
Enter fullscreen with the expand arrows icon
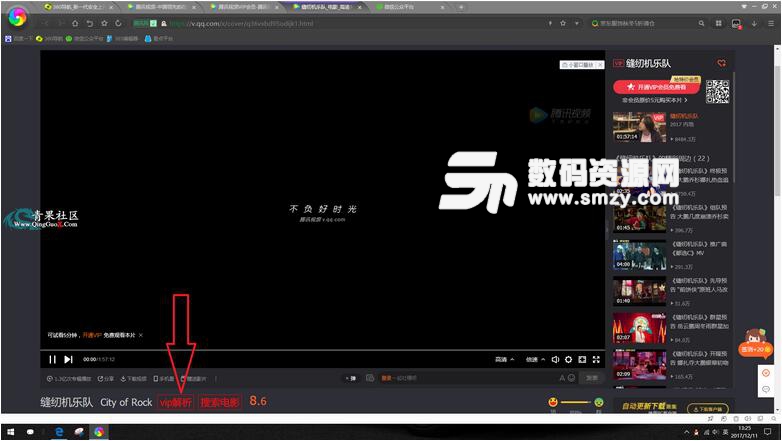pyautogui.click(x=596, y=359)
